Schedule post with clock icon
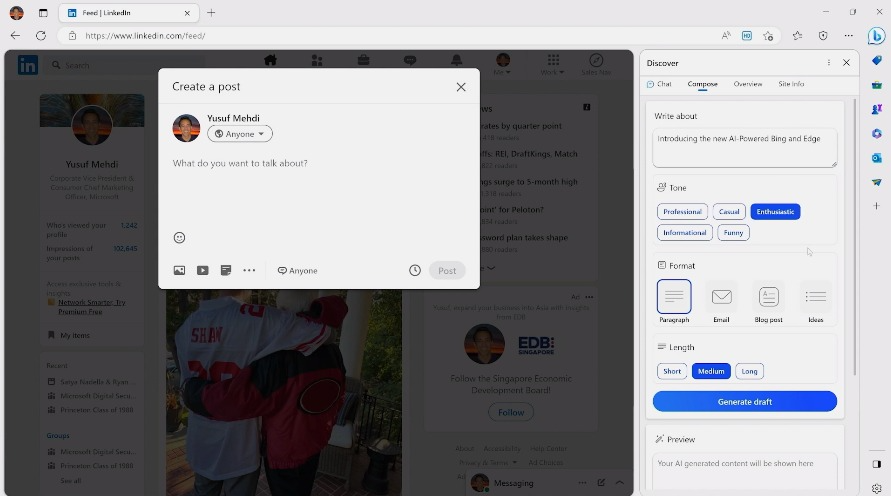Viewport: 891px width, 496px height. point(415,270)
